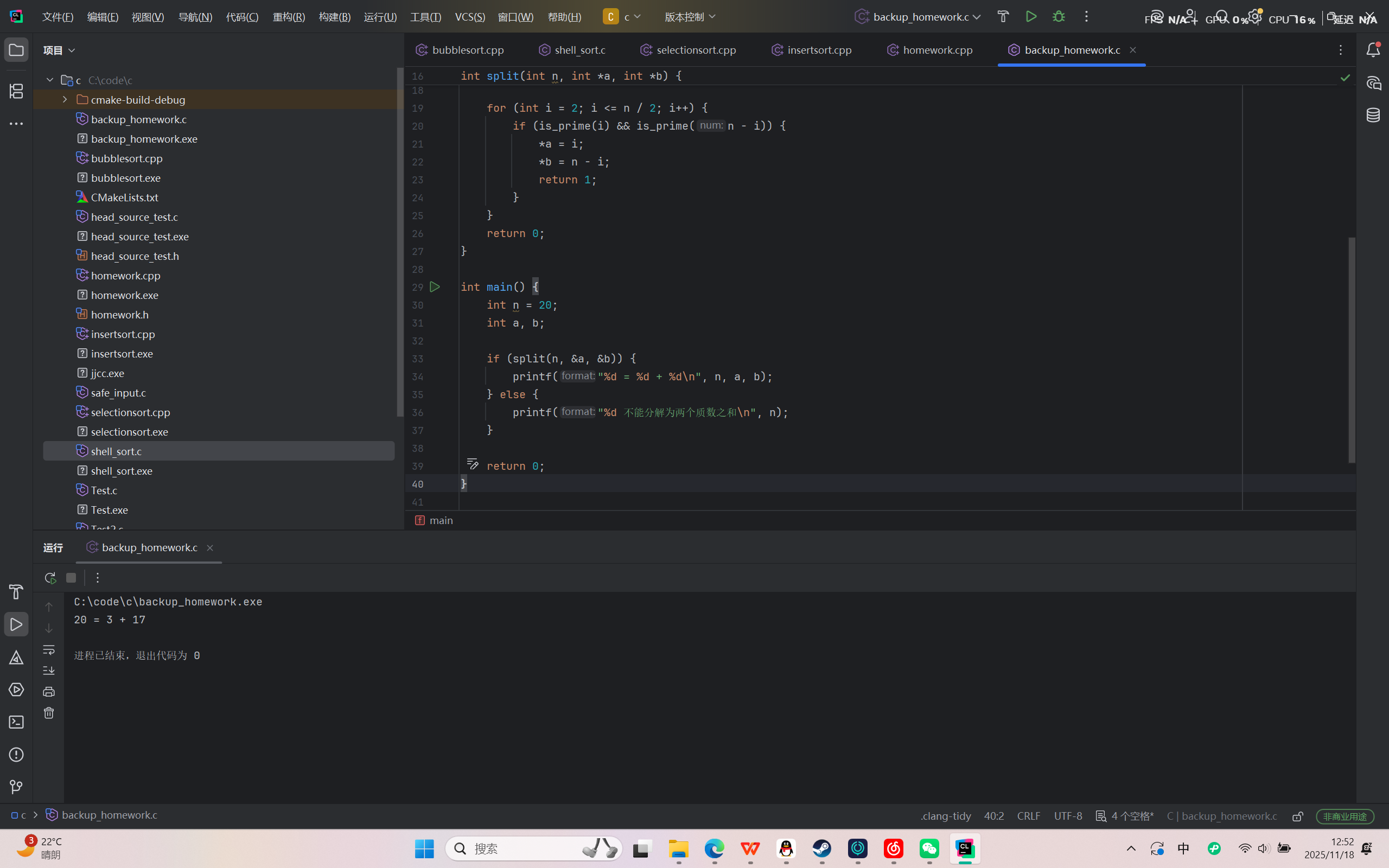Viewport: 1389px width, 868px height.
Task: Open the Git version control tool icon
Action: pos(16,787)
